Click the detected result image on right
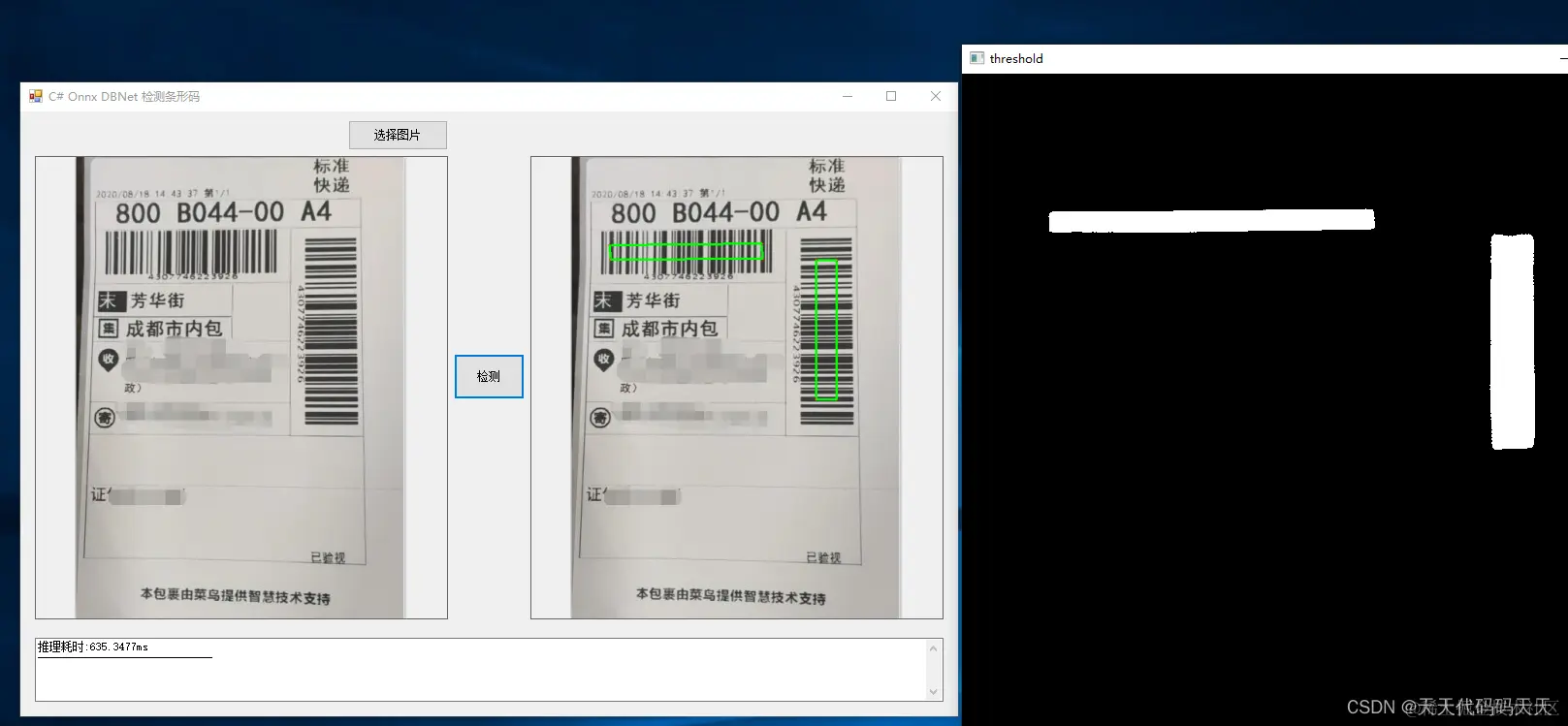 pyautogui.click(x=737, y=388)
